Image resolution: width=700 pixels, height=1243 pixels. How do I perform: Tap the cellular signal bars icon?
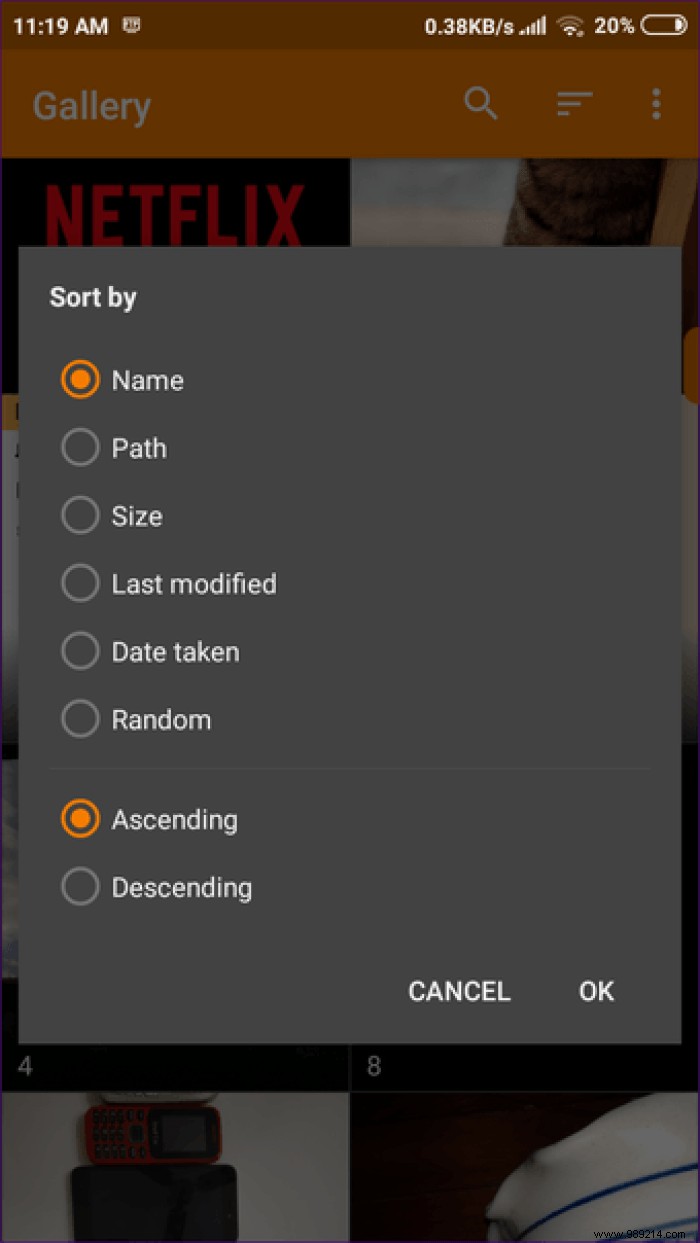(x=535, y=26)
